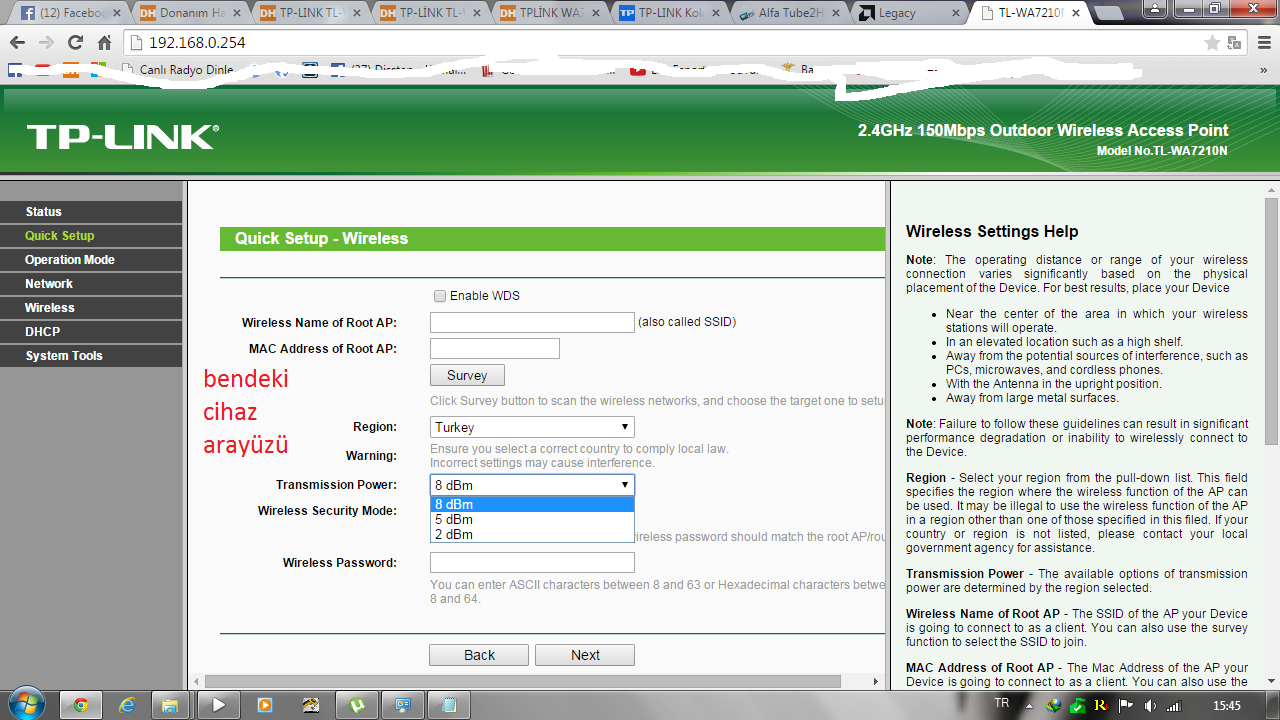This screenshot has width=1280, height=720.
Task: Switch to the Alfa Tube2H browser tab
Action: [x=790, y=13]
